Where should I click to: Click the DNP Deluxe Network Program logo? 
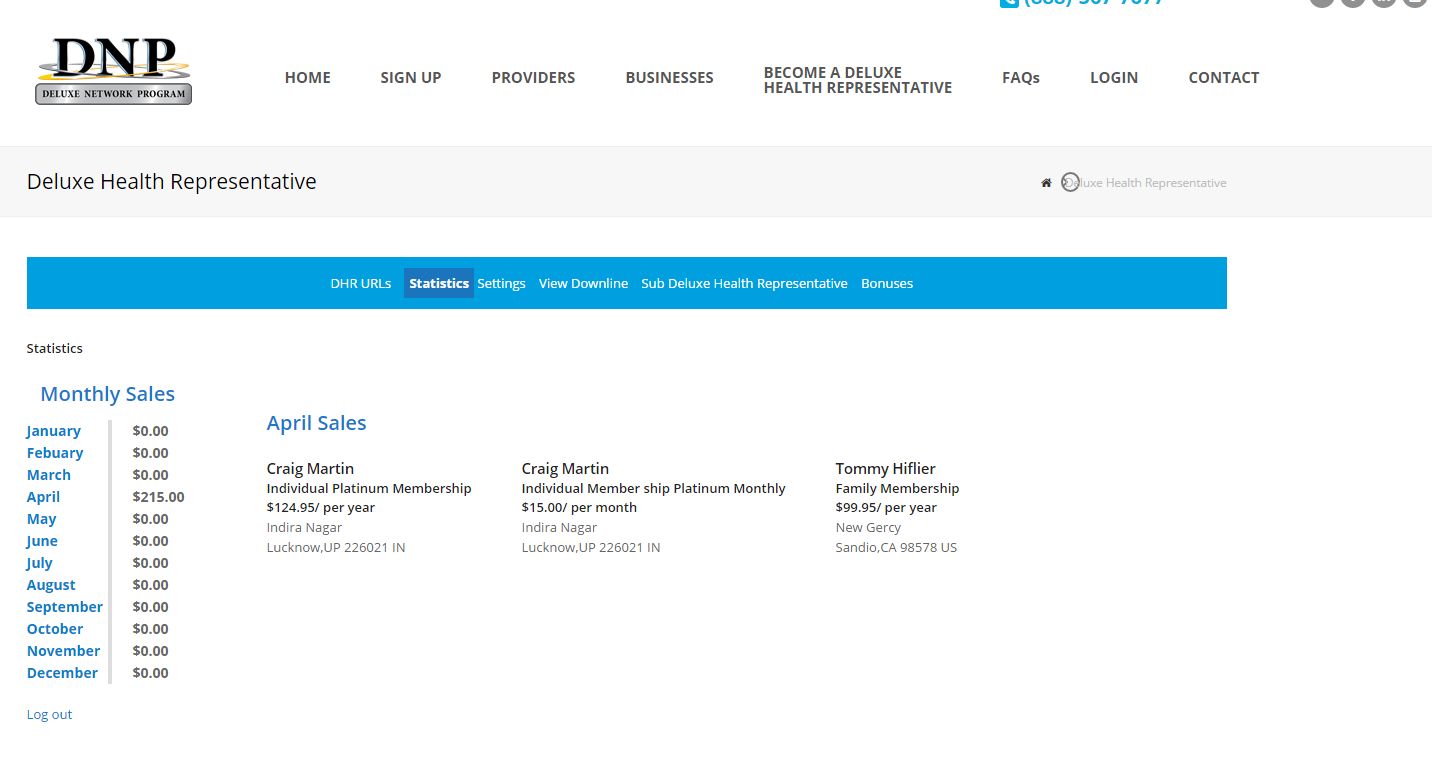tap(114, 70)
